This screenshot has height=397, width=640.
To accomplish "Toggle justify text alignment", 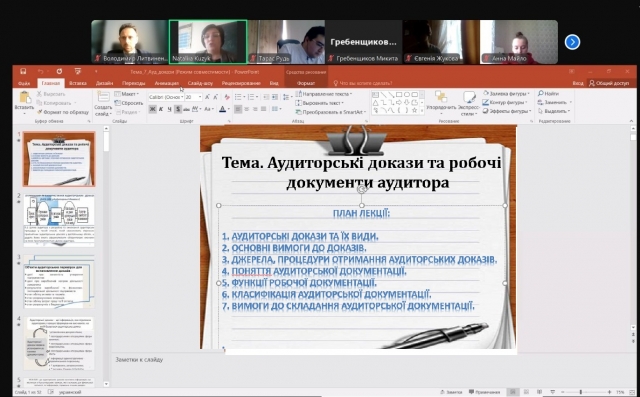I will [264, 109].
